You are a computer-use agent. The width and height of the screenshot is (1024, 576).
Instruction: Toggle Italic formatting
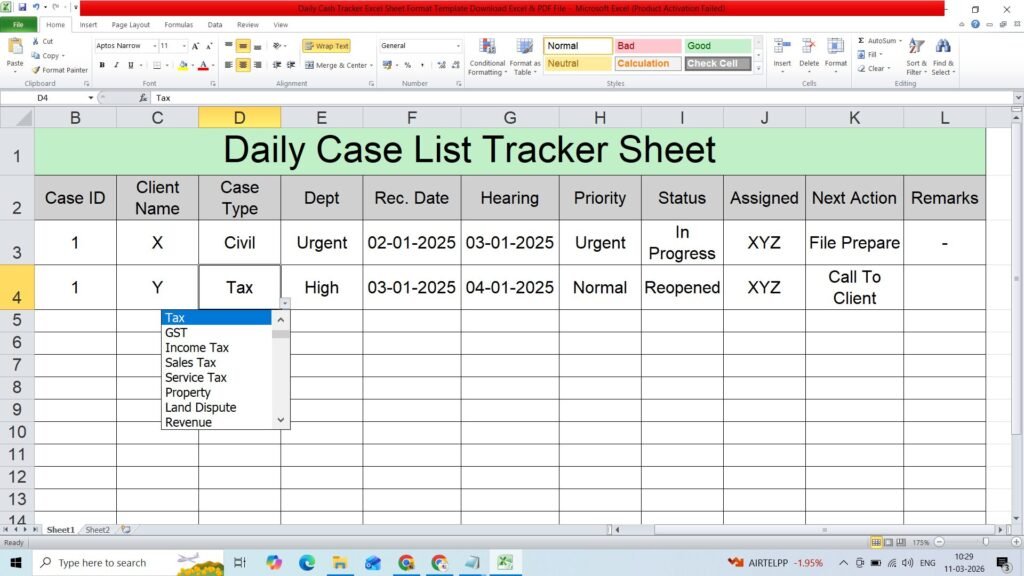click(116, 65)
